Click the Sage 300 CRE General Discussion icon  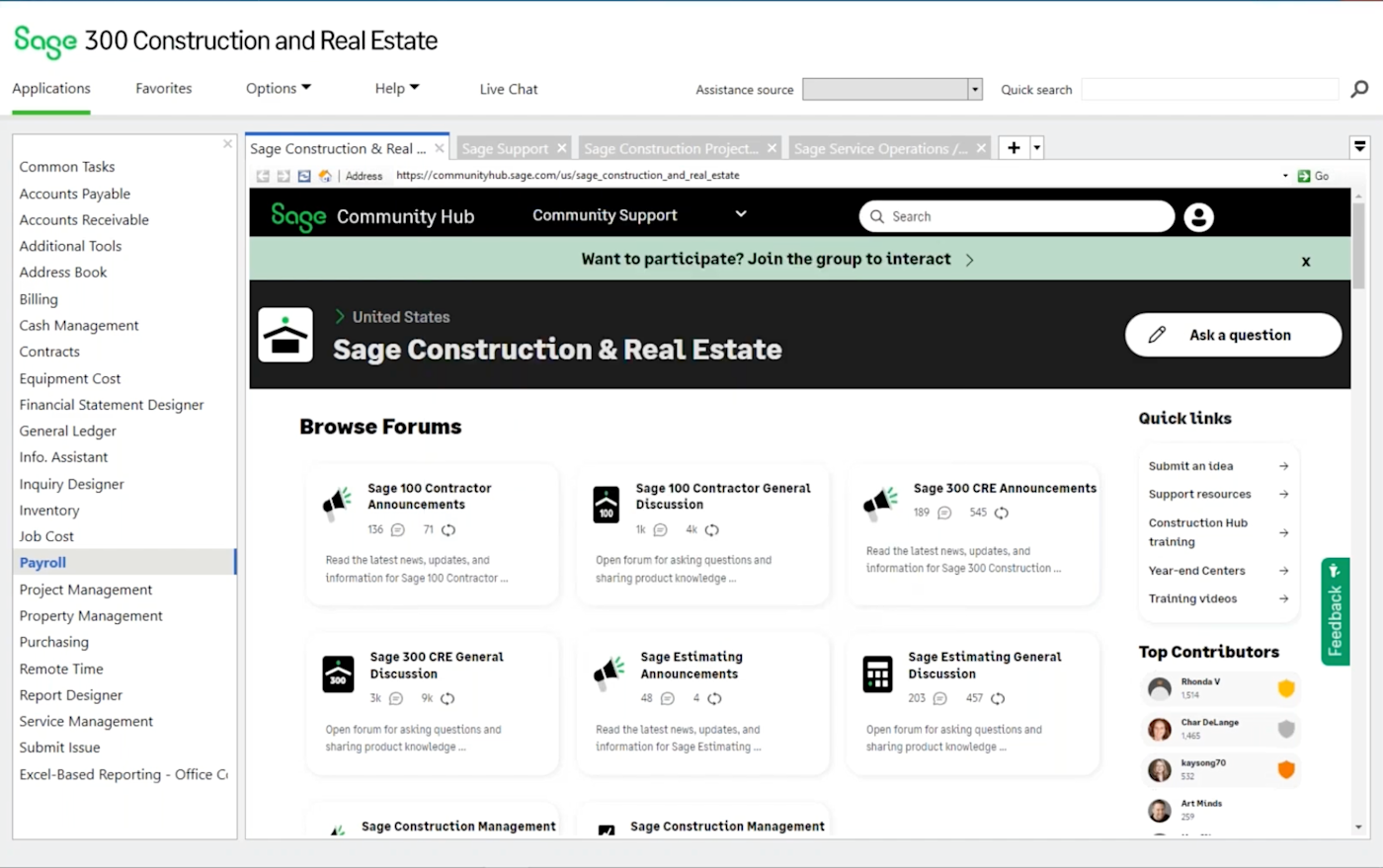click(338, 673)
